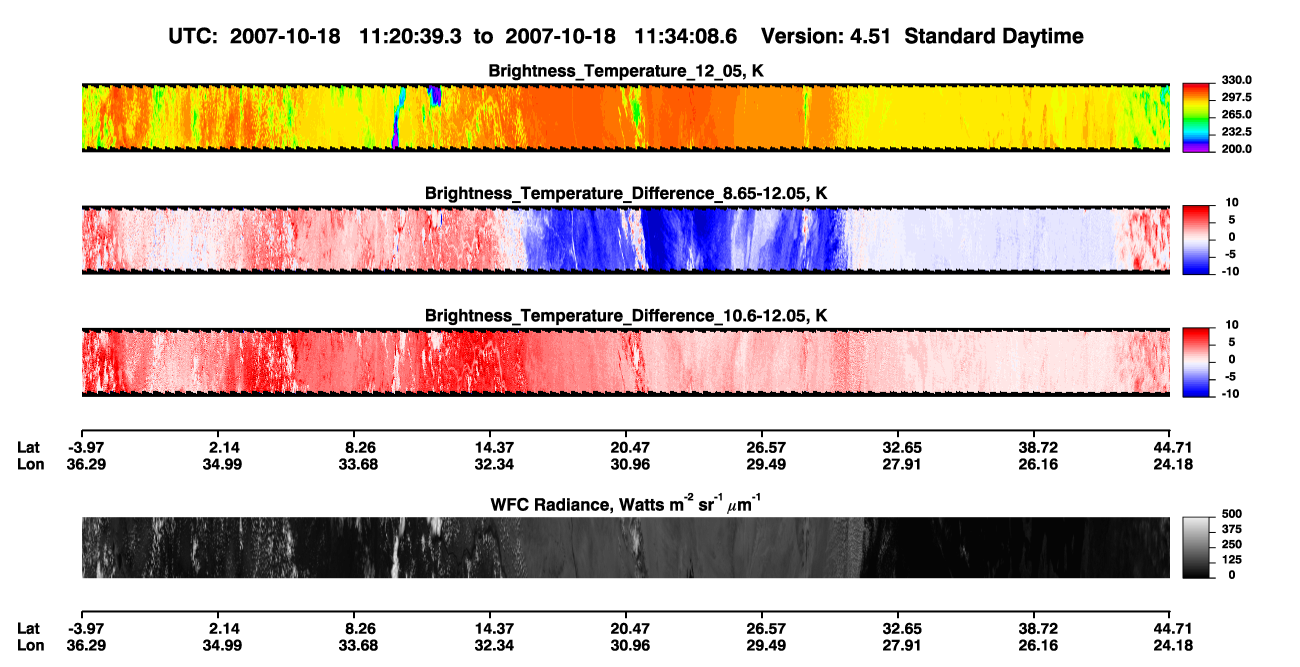Click the Brightness_Temperature_Difference_8.65-12.05 panel title
Screen dimensions: 1300x667
click(626, 193)
